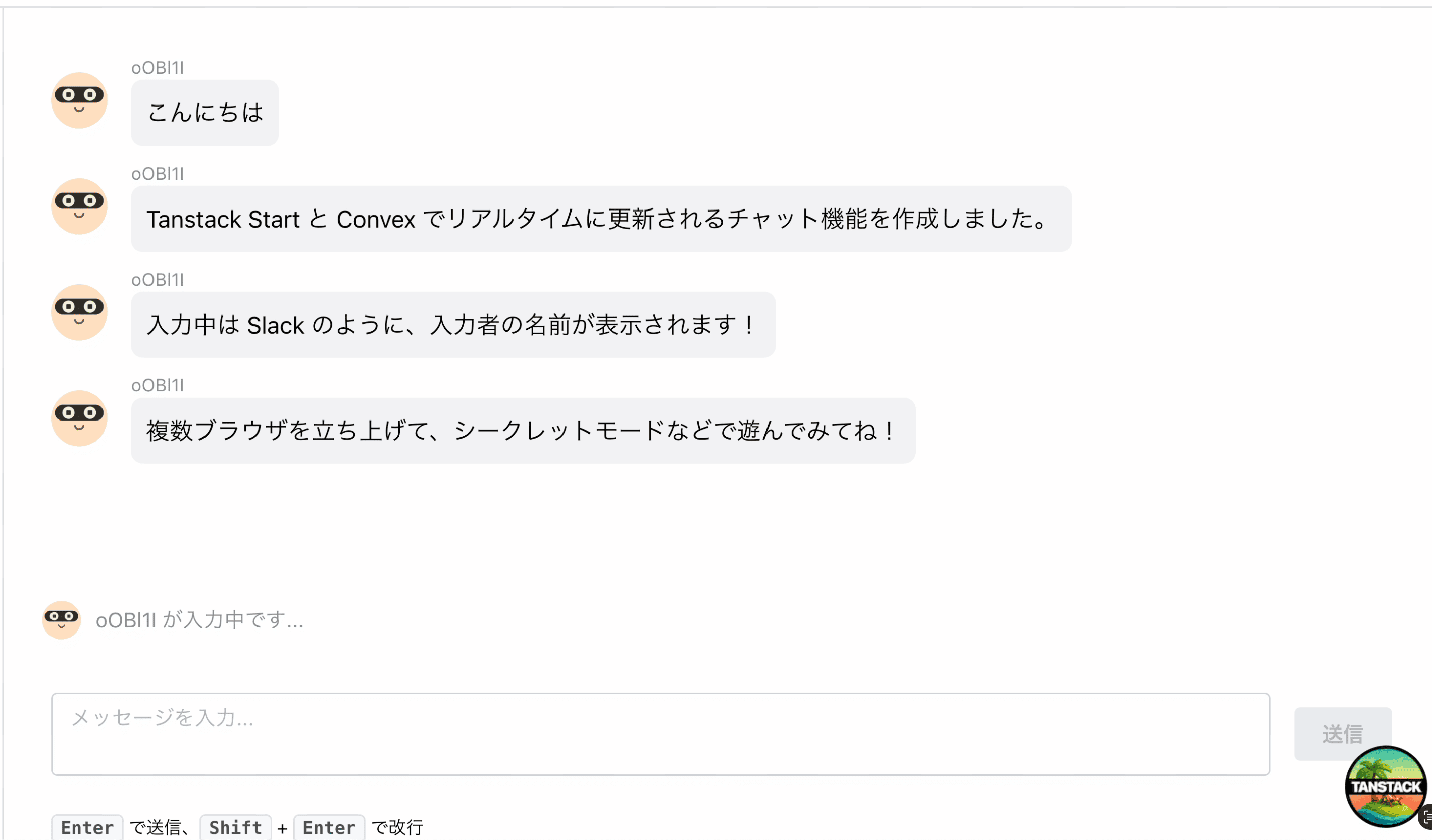
Task: Click the oOBI1I username above こんにちは
Action: [158, 68]
